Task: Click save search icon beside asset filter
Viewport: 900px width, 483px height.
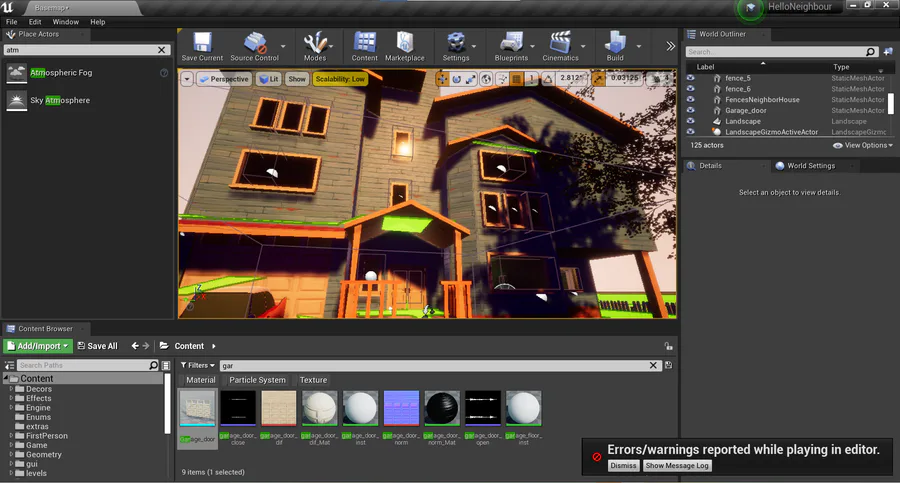Action: pos(668,365)
